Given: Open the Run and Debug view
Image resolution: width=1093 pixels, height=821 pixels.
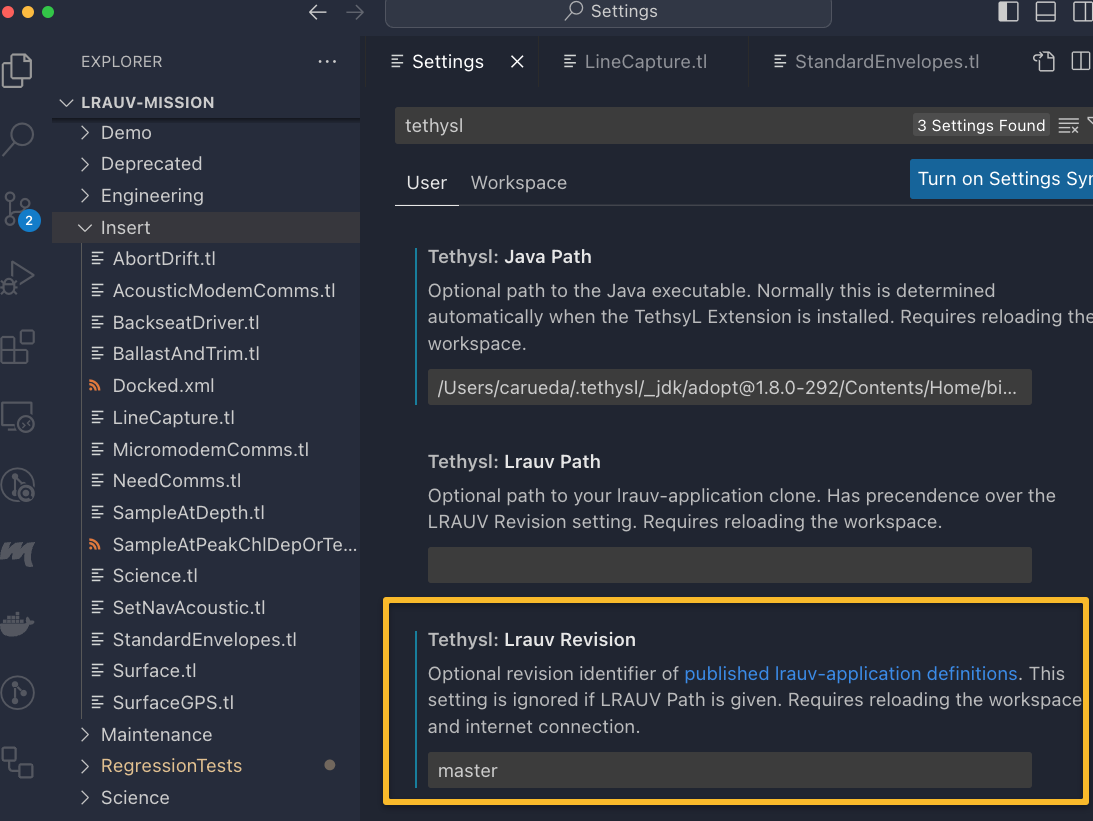Looking at the screenshot, I should coord(18,277).
